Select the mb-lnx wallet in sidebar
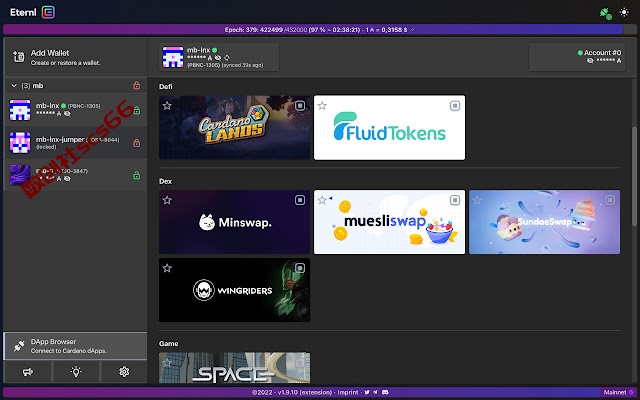640x400 pixels. 75,110
